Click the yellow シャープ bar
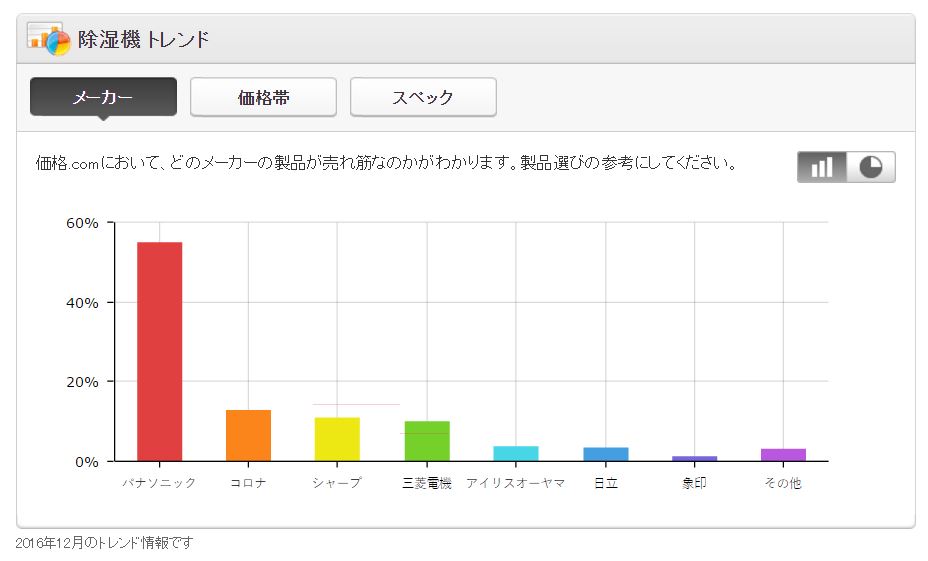Viewport: 928px width, 561px height. 337,439
